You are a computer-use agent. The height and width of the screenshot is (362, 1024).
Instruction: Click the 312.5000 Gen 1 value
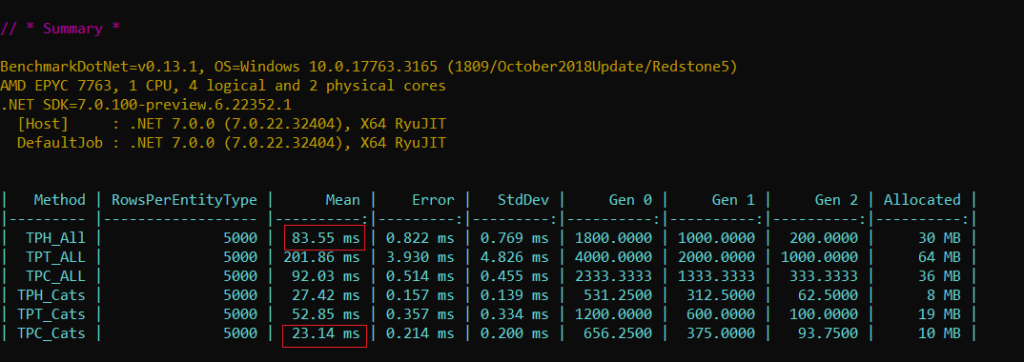(721, 295)
